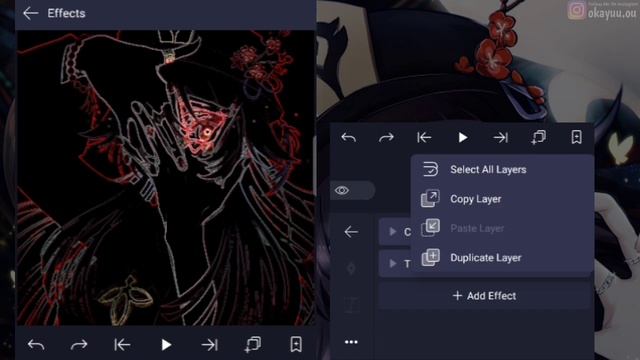Jump to end in left panel toolbar
The image size is (640, 360).
(x=209, y=345)
